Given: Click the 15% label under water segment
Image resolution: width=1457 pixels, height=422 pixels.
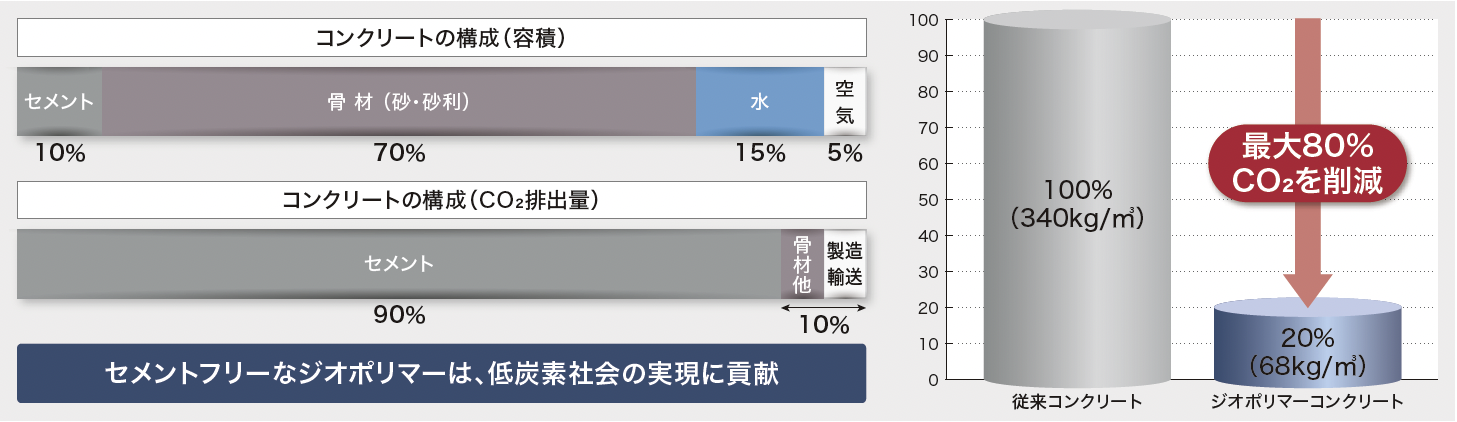Looking at the screenshot, I should pyautogui.click(x=760, y=153).
